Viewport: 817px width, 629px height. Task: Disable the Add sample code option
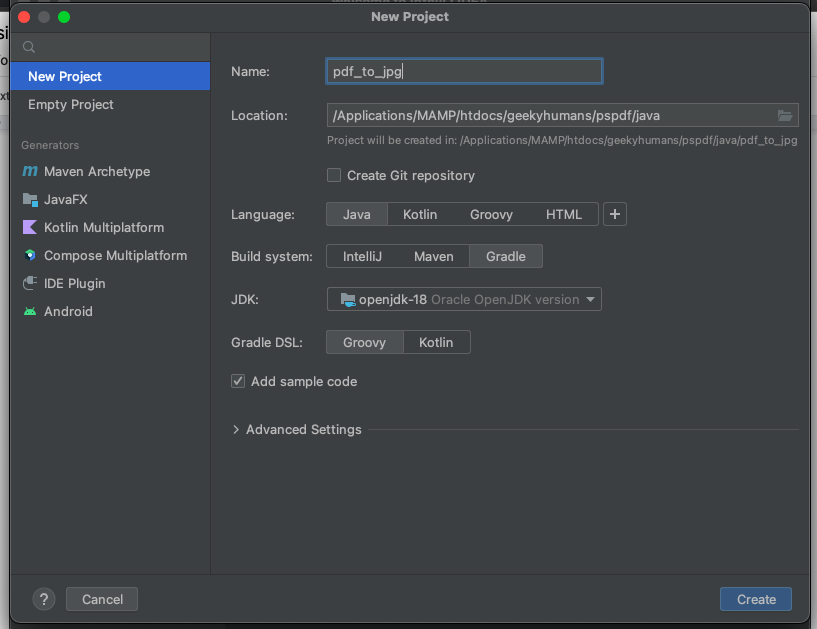click(237, 381)
